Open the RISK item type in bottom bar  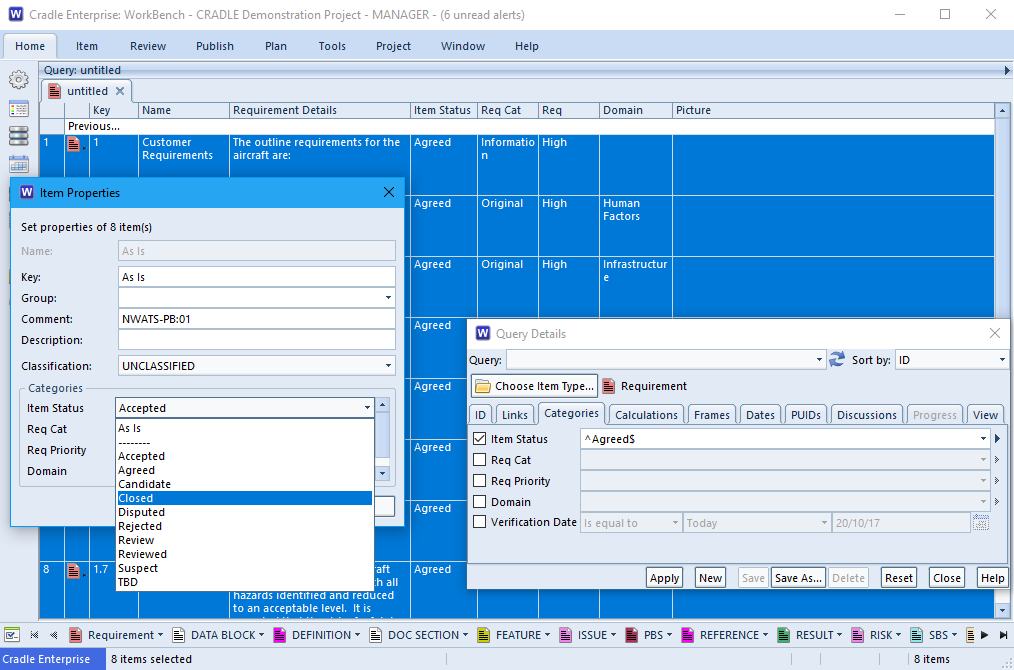pos(876,635)
